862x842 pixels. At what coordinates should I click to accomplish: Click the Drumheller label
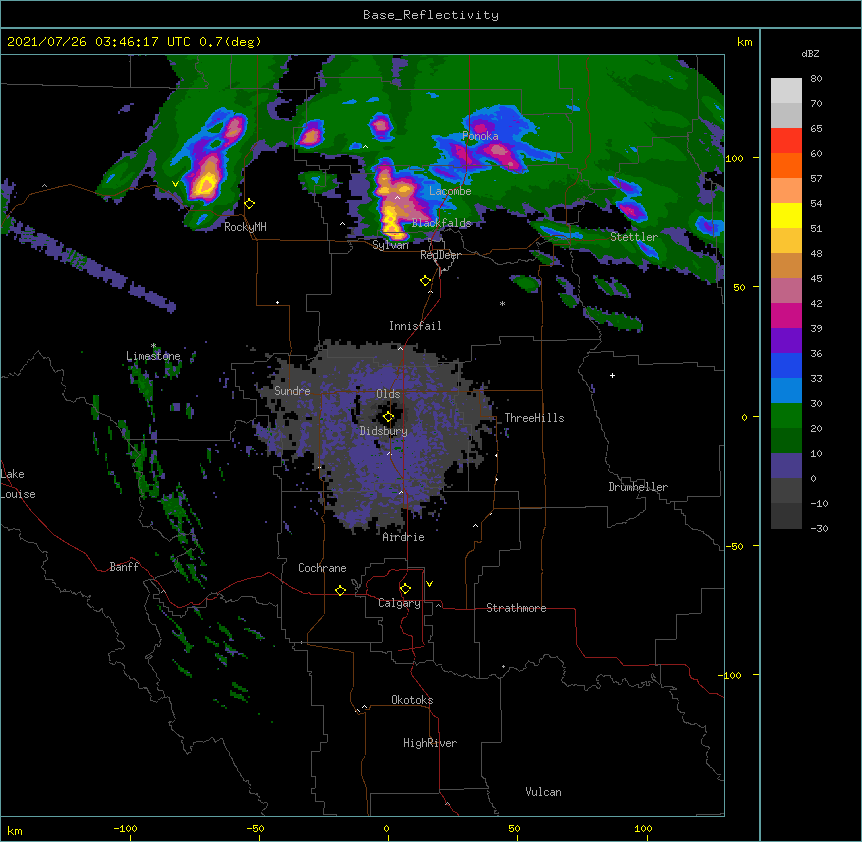click(x=638, y=487)
